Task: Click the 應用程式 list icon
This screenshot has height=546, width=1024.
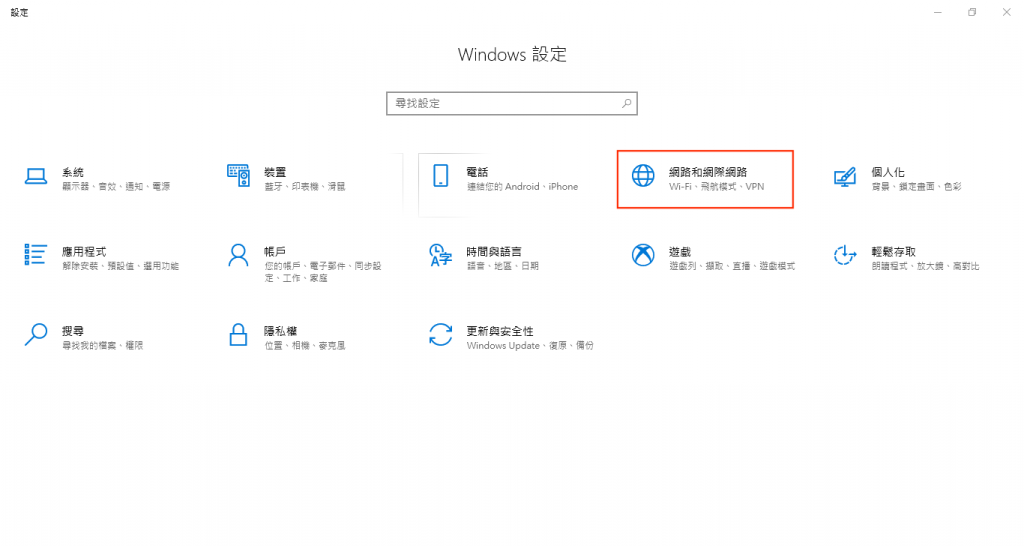Action: [x=35, y=255]
